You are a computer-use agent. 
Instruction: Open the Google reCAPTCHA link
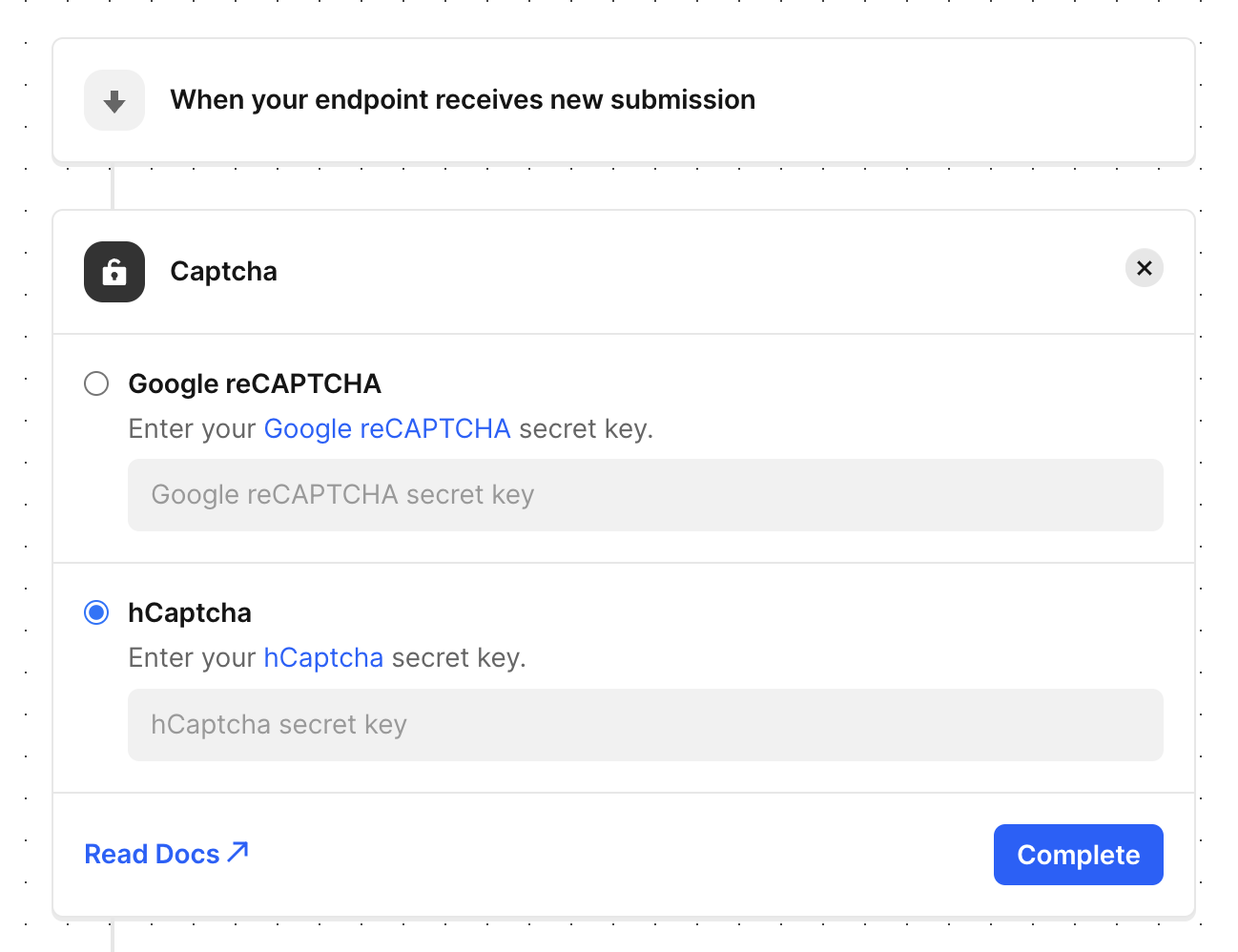(x=387, y=428)
